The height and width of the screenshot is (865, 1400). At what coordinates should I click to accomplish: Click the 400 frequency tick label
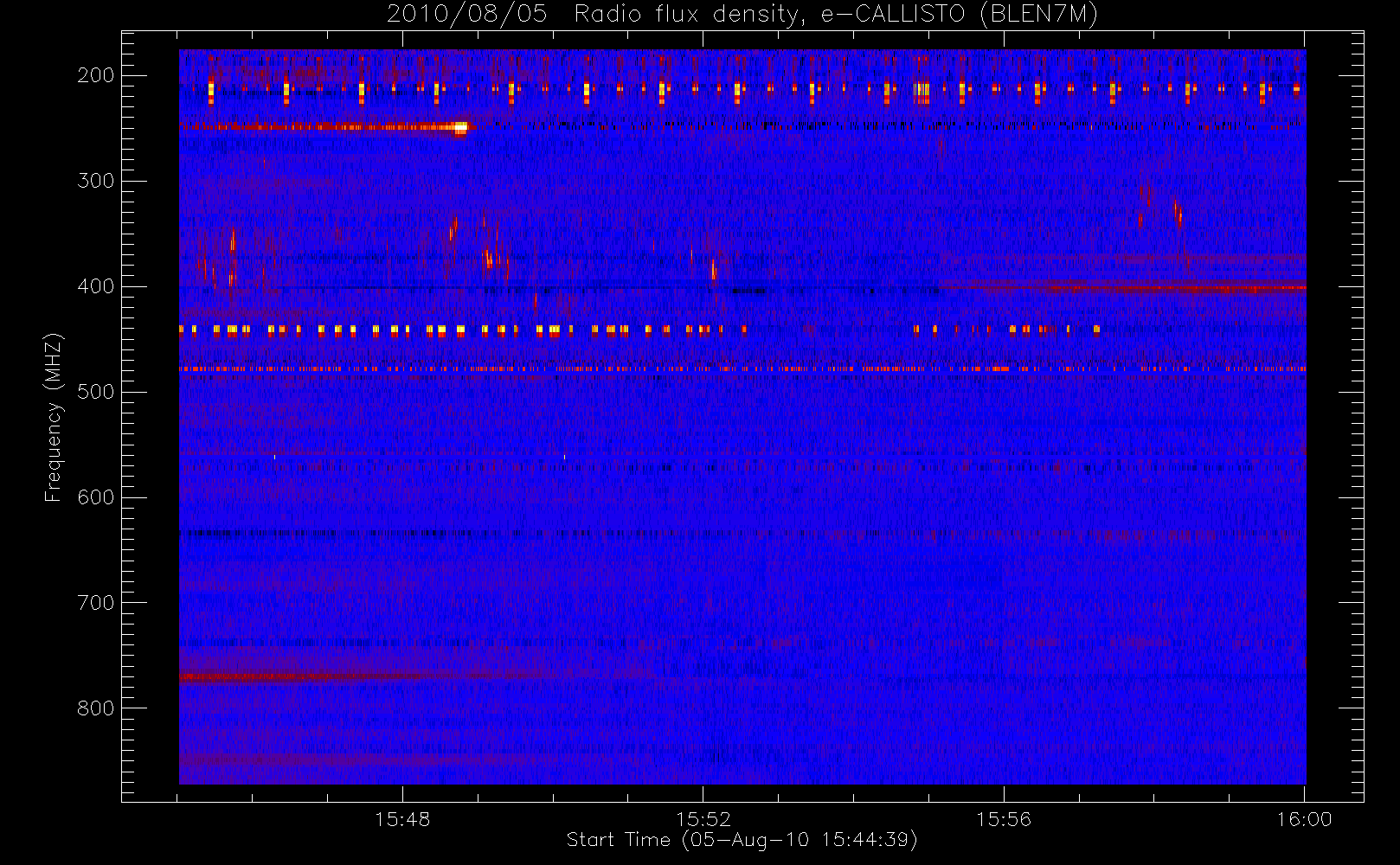point(96,286)
